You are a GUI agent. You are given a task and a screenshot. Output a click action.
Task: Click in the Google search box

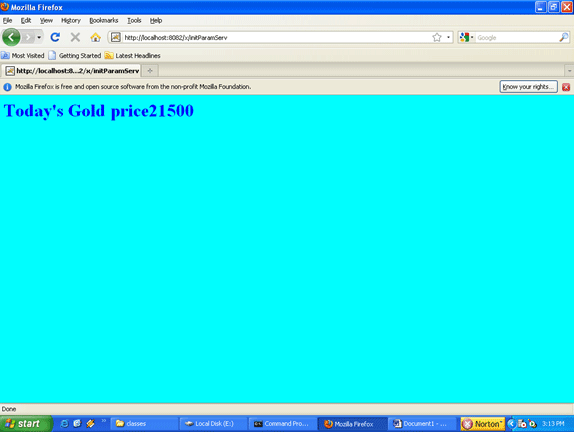(517, 38)
